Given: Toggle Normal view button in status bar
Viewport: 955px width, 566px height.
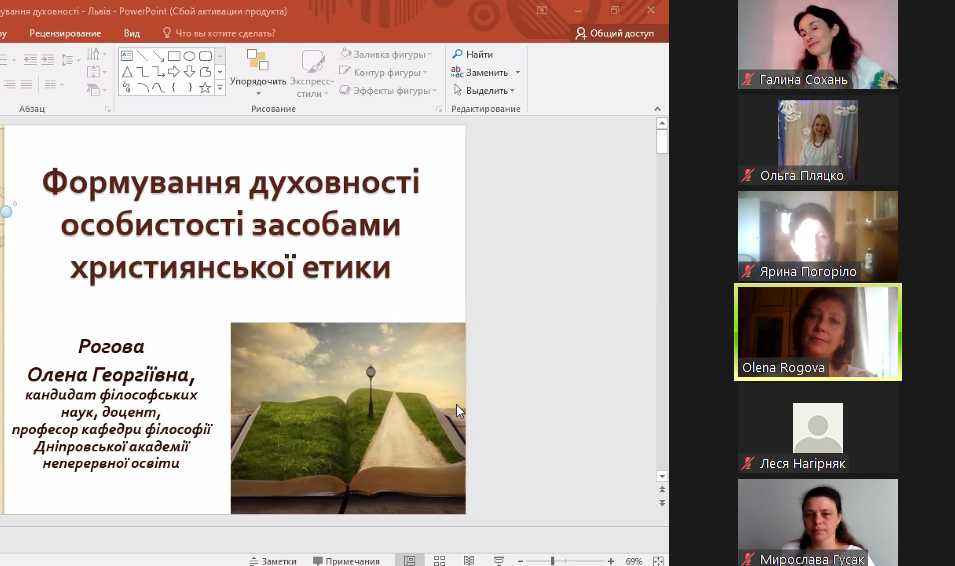Looking at the screenshot, I should coord(409,561).
